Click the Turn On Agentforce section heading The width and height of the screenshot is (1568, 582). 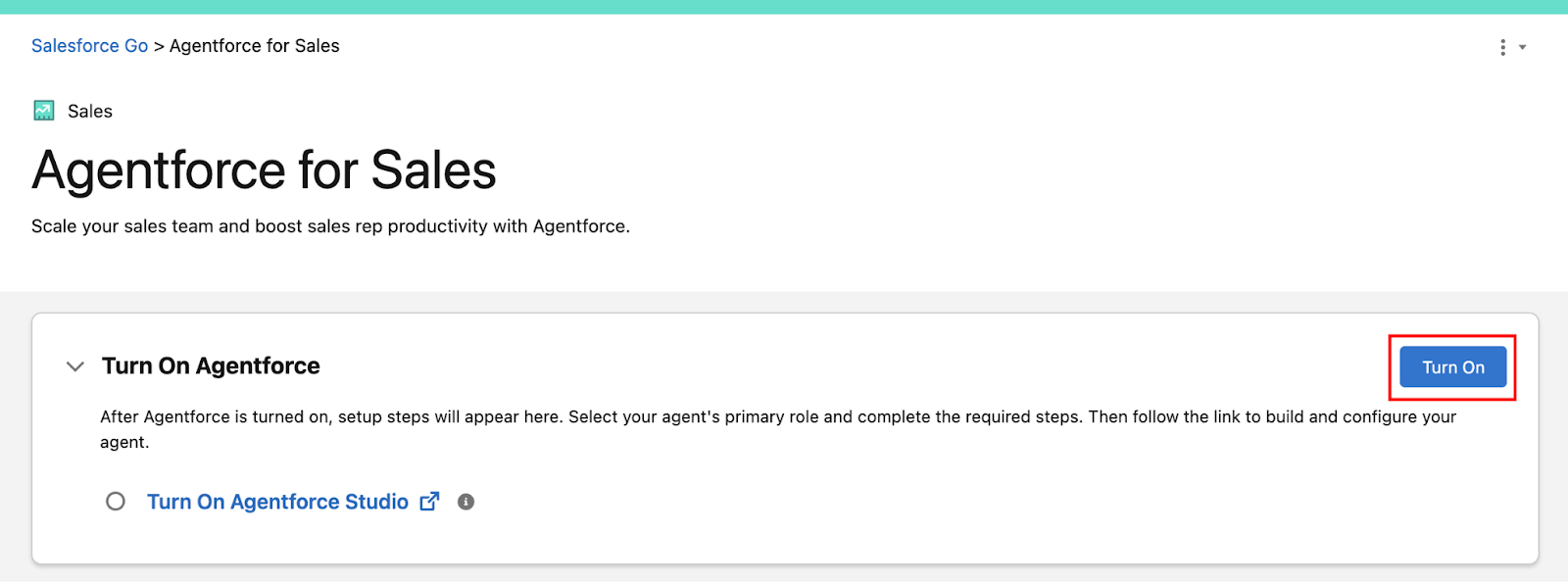pos(211,365)
